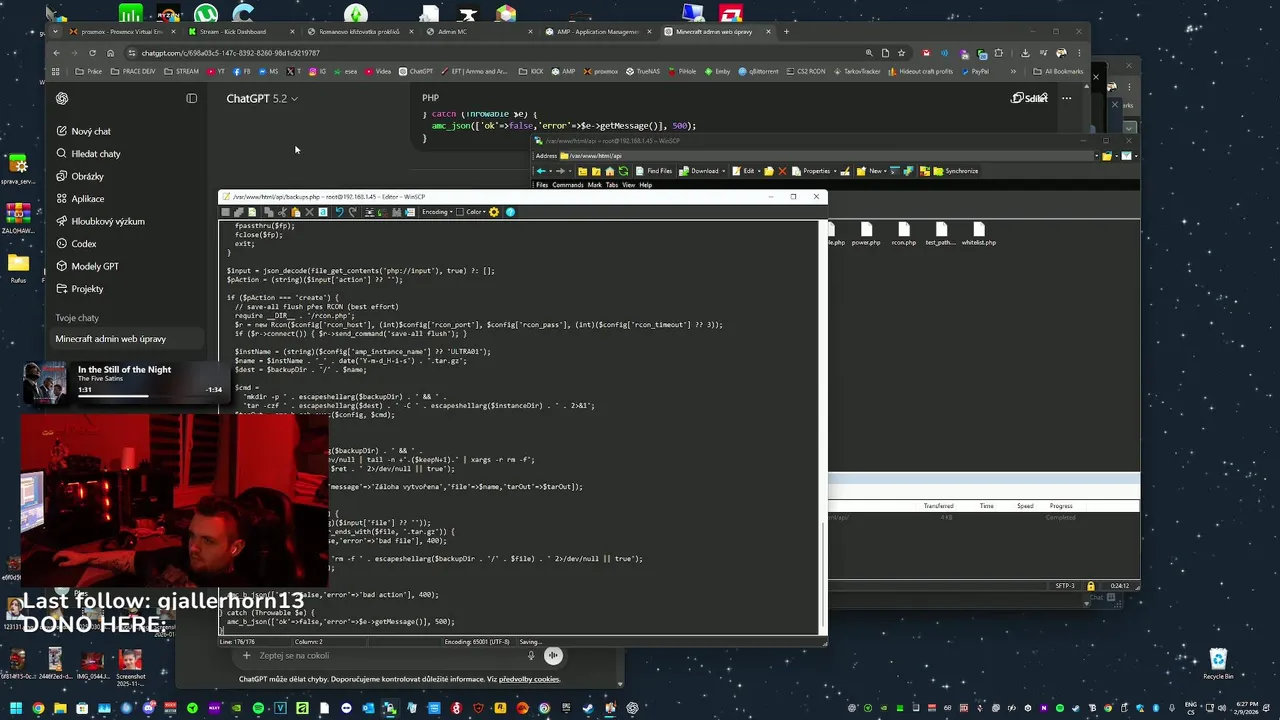Click the Sdílet share button
This screenshot has width=1280, height=720.
(x=1030, y=98)
